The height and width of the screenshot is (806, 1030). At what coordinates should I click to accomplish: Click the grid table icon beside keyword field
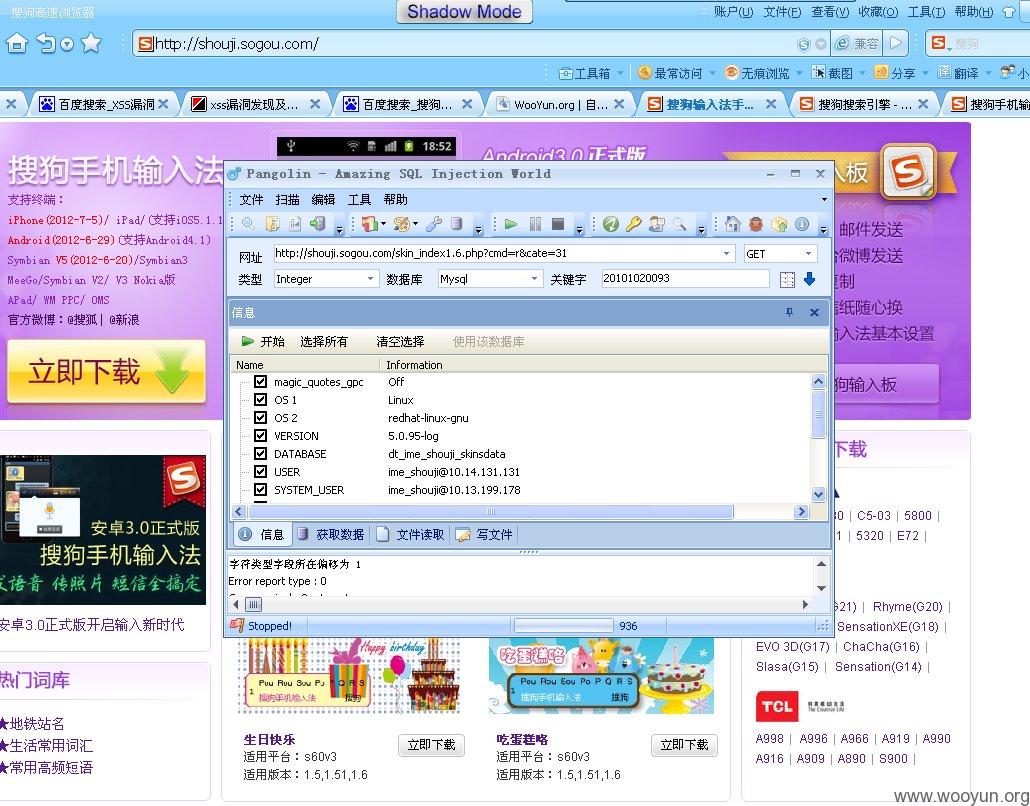[x=787, y=279]
